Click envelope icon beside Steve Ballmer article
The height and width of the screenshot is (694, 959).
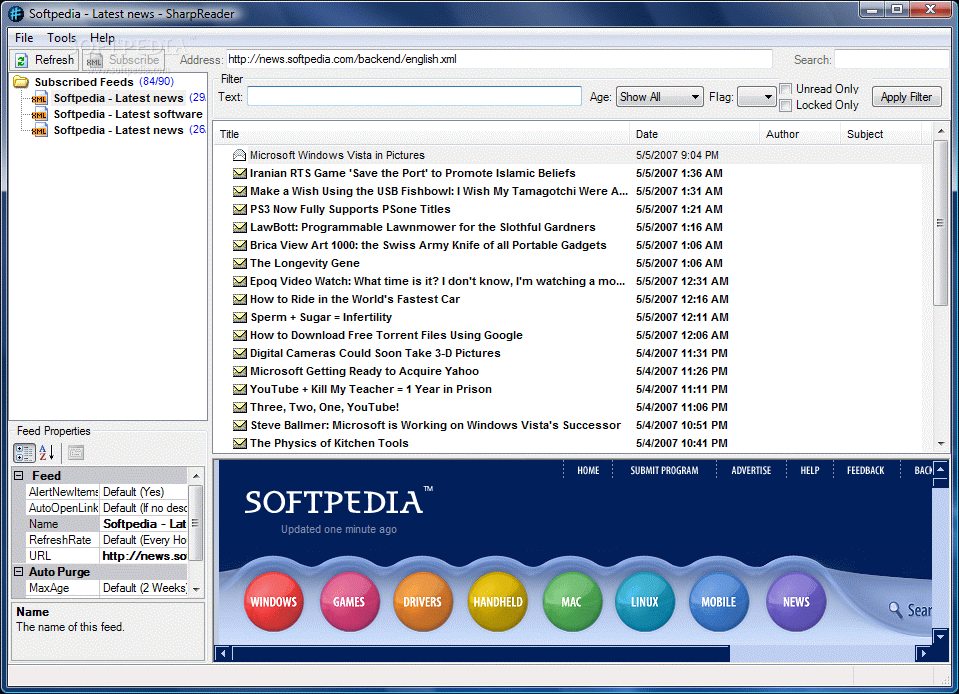[240, 426]
